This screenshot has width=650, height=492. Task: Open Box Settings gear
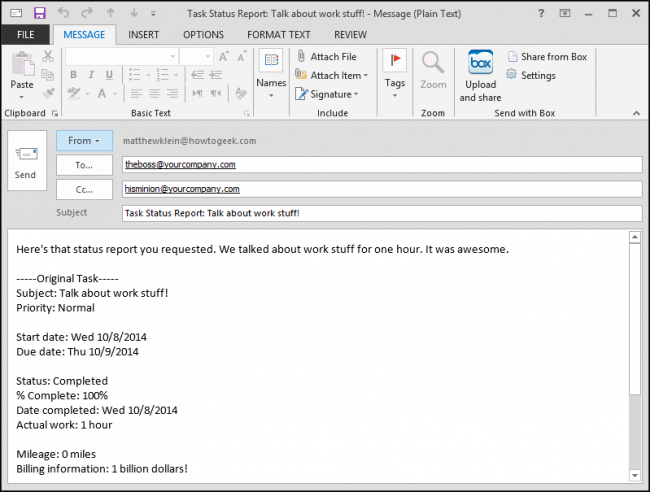(531, 75)
